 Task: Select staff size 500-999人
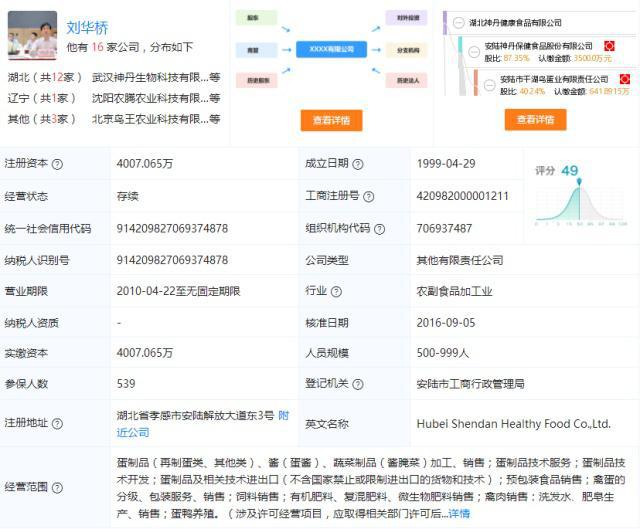click(443, 353)
